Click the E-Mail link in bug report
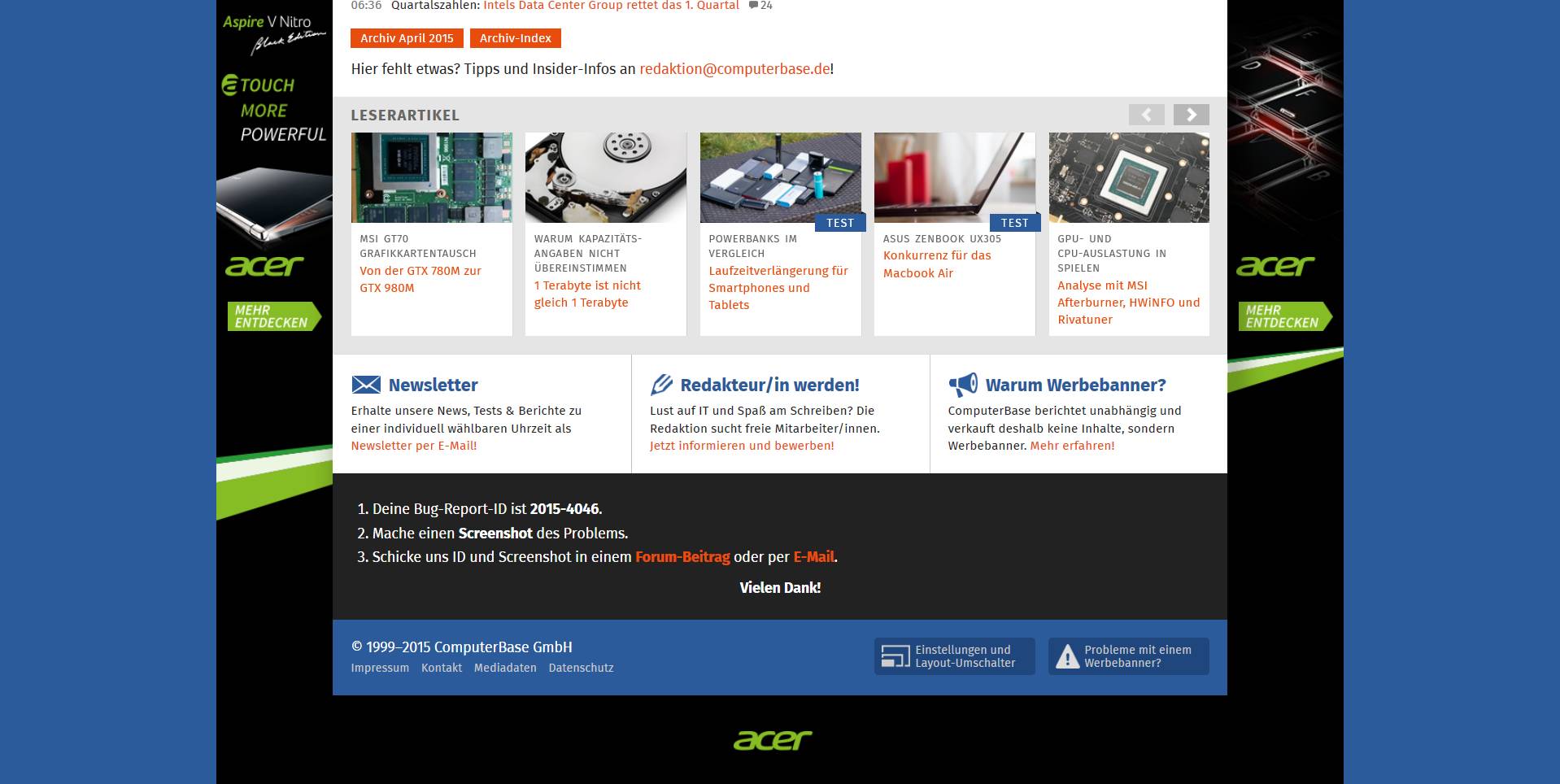 813,557
